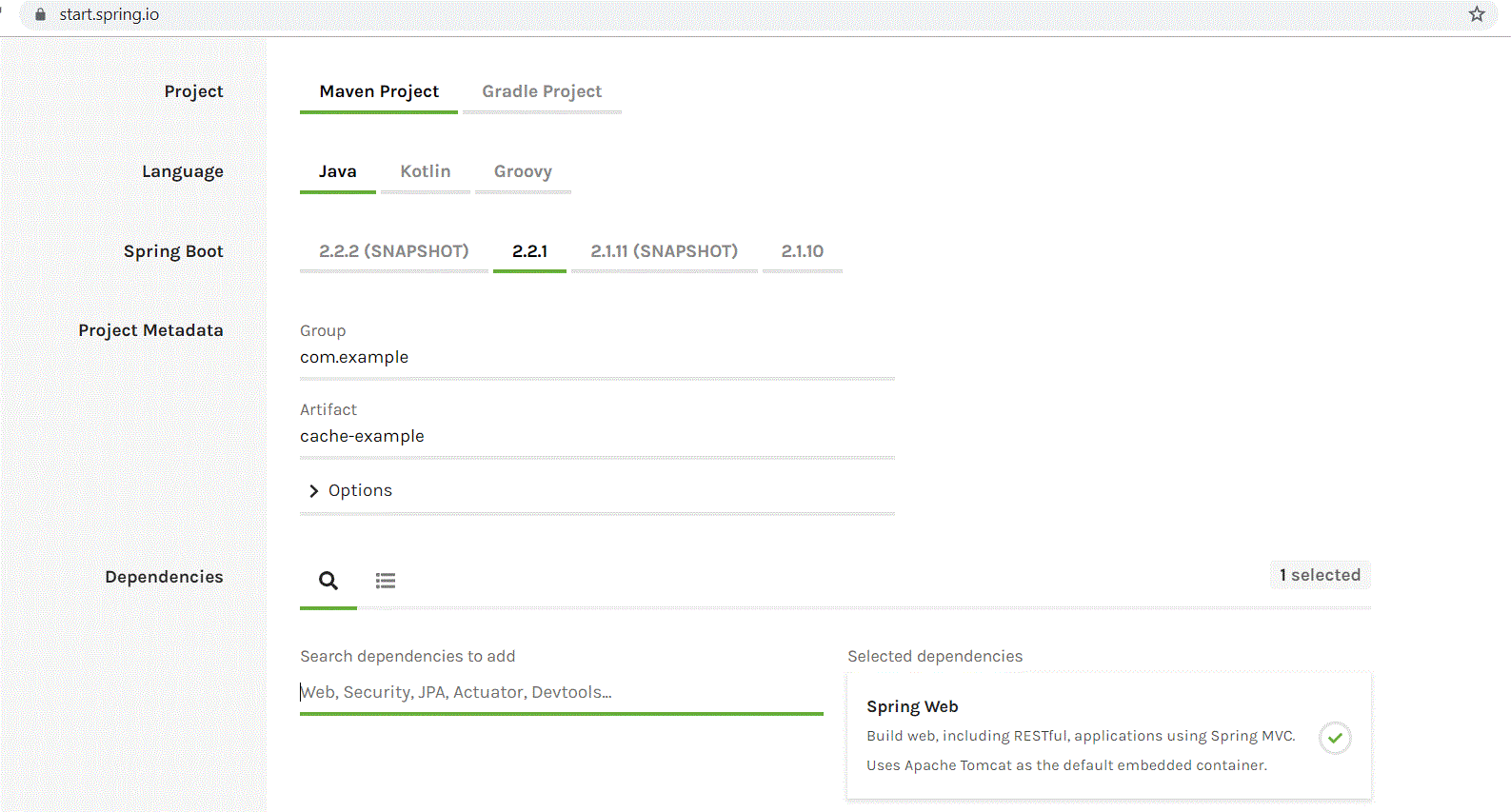Select Spring Boot version 2.1.10
This screenshot has height=812, width=1511.
[803, 251]
